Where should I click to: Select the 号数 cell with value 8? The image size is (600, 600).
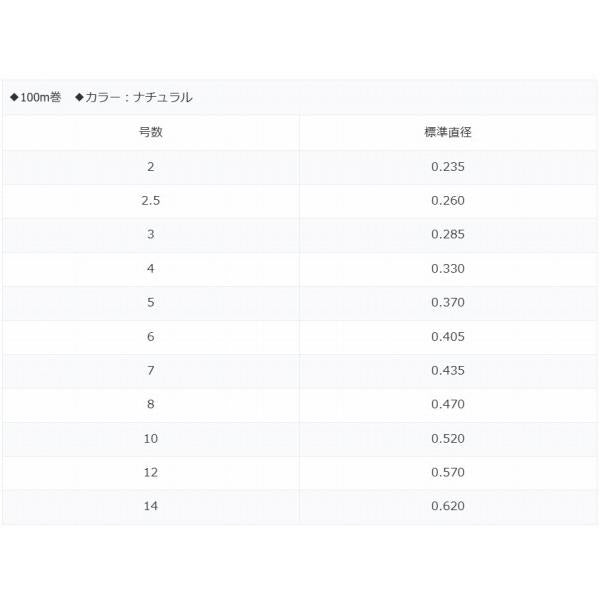tap(151, 404)
